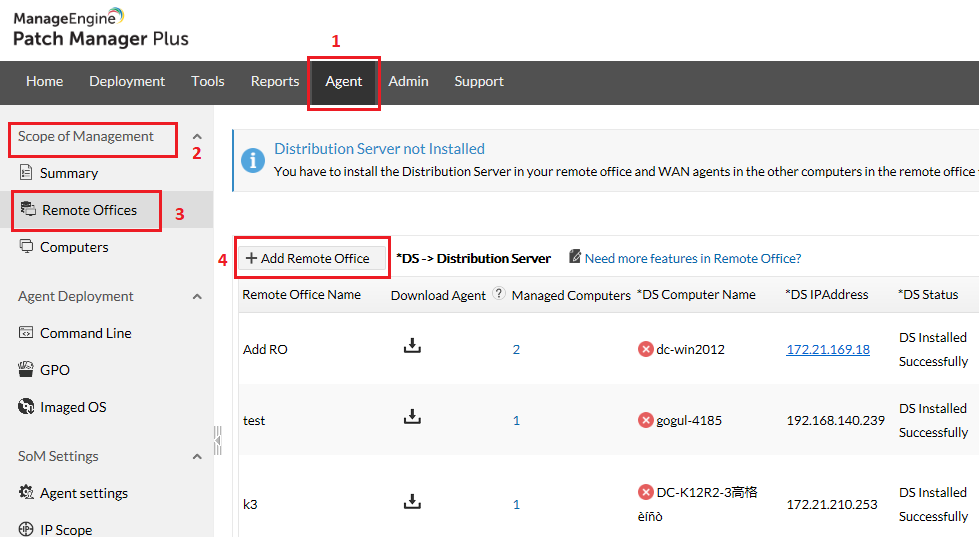Open the Reports tab
Image resolution: width=979 pixels, height=537 pixels.
tap(275, 81)
